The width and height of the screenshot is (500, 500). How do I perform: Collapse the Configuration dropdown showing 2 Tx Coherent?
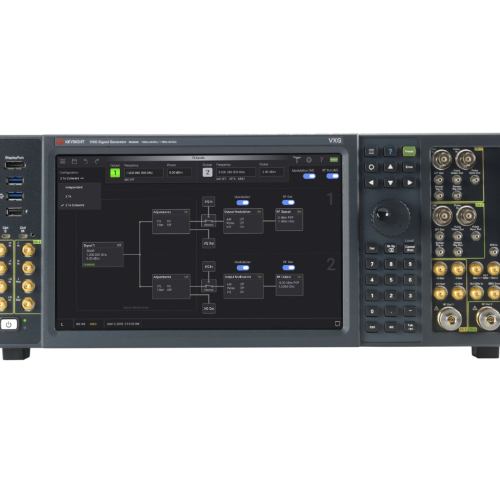tap(72, 179)
